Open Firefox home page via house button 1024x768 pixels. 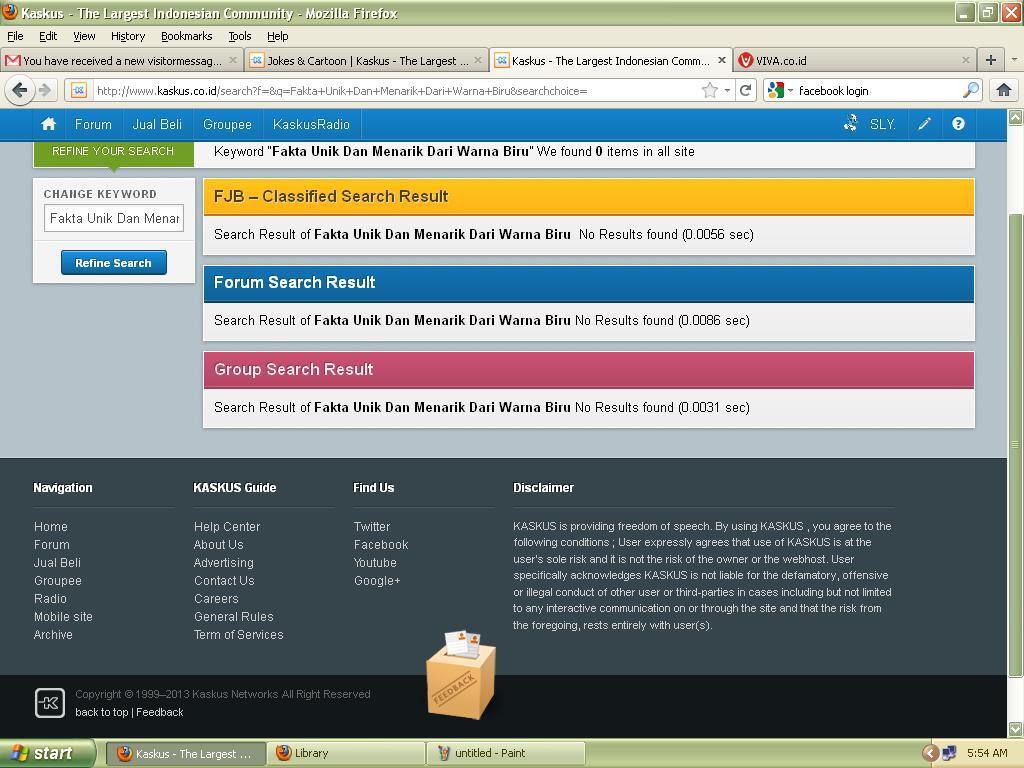pyautogui.click(x=1004, y=90)
